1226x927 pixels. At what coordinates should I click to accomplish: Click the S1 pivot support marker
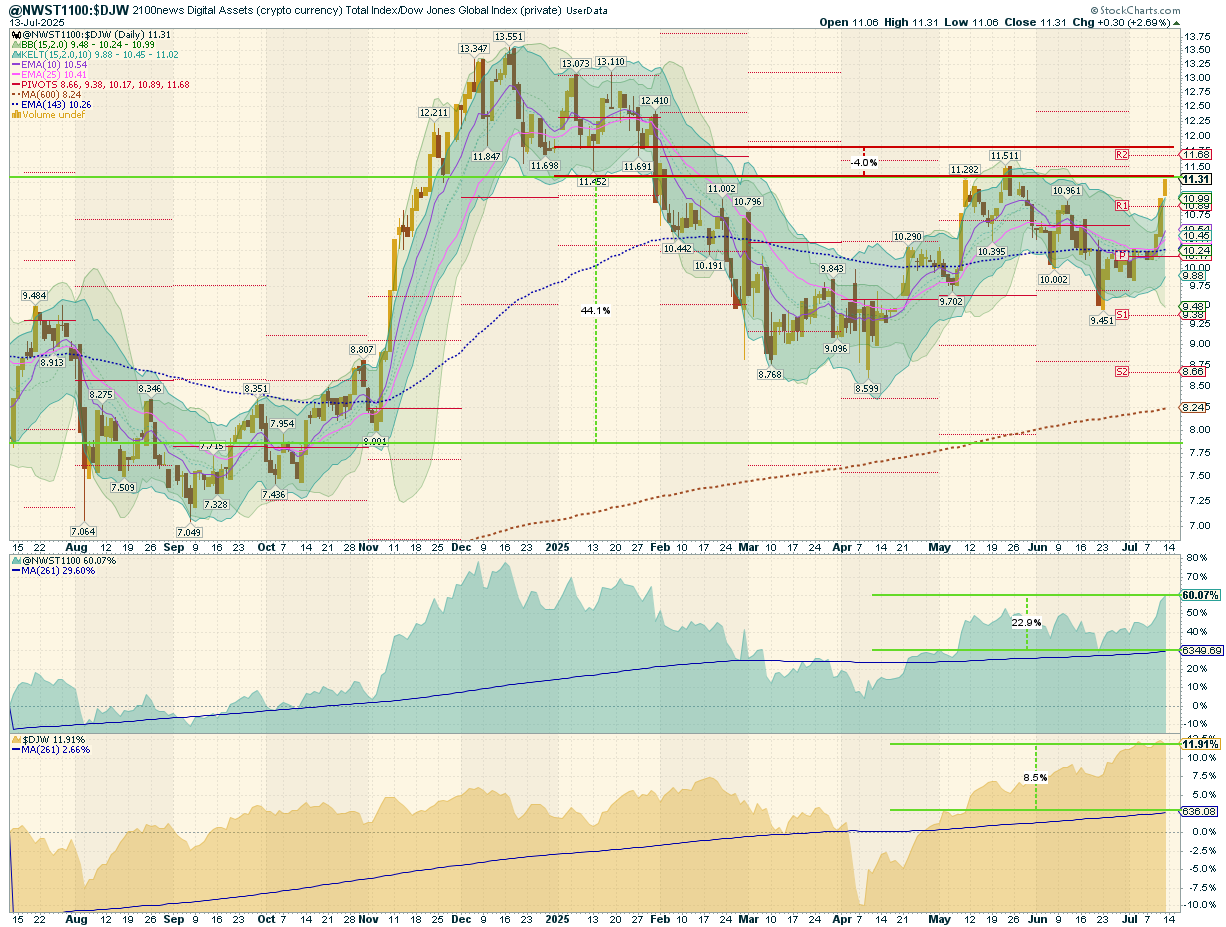[1122, 315]
